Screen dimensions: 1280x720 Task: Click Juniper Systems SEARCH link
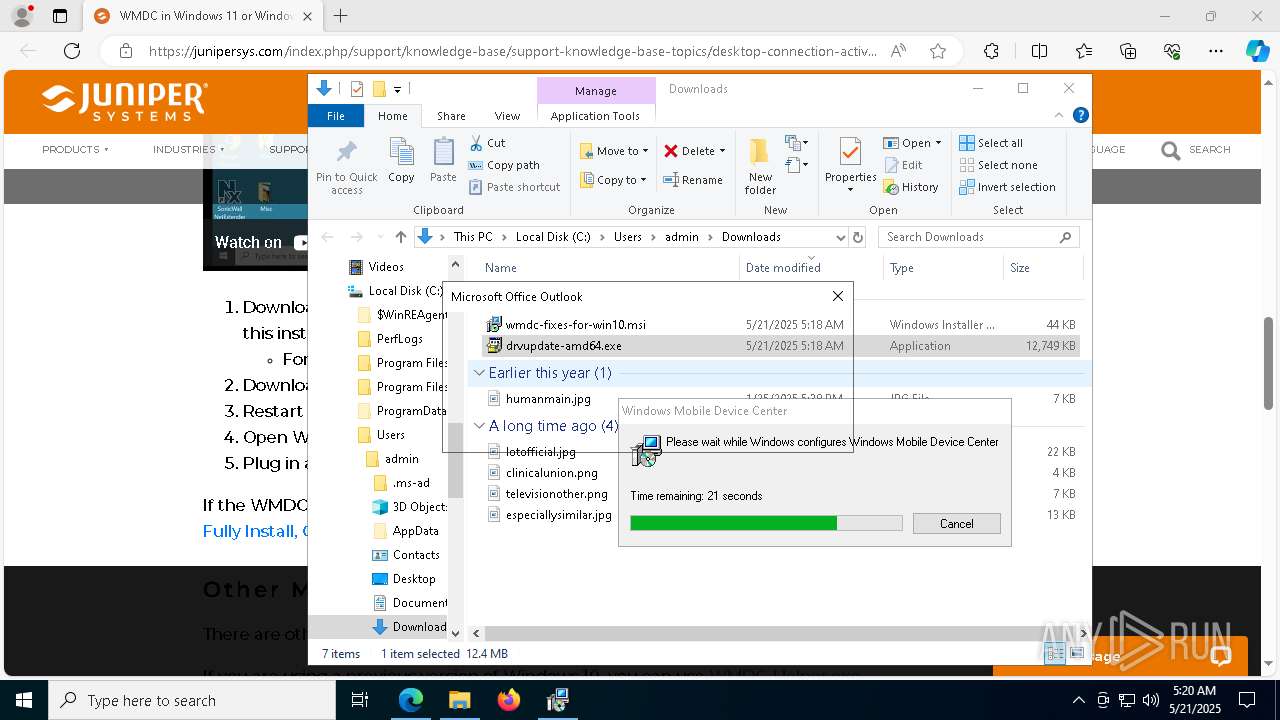(x=1196, y=150)
